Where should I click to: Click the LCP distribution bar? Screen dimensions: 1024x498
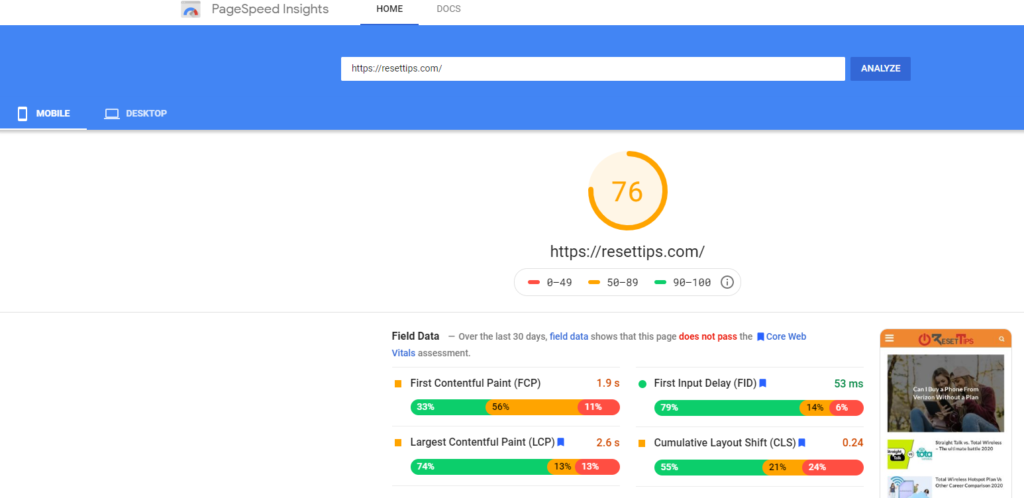pos(515,467)
